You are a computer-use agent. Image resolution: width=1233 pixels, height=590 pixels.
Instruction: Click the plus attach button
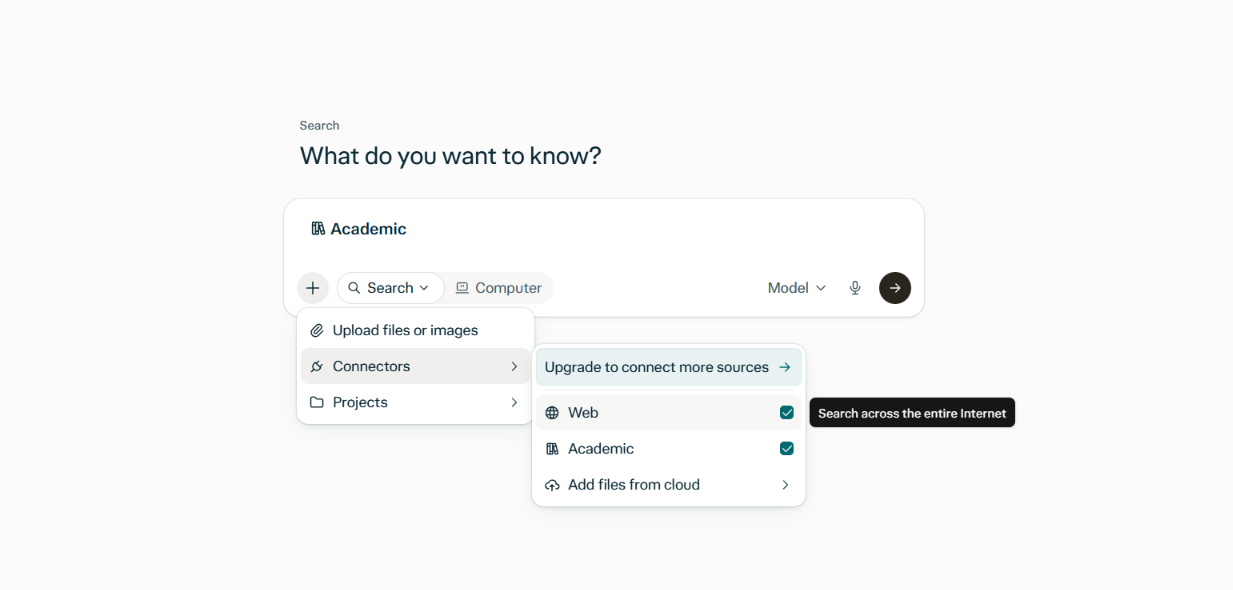point(313,288)
